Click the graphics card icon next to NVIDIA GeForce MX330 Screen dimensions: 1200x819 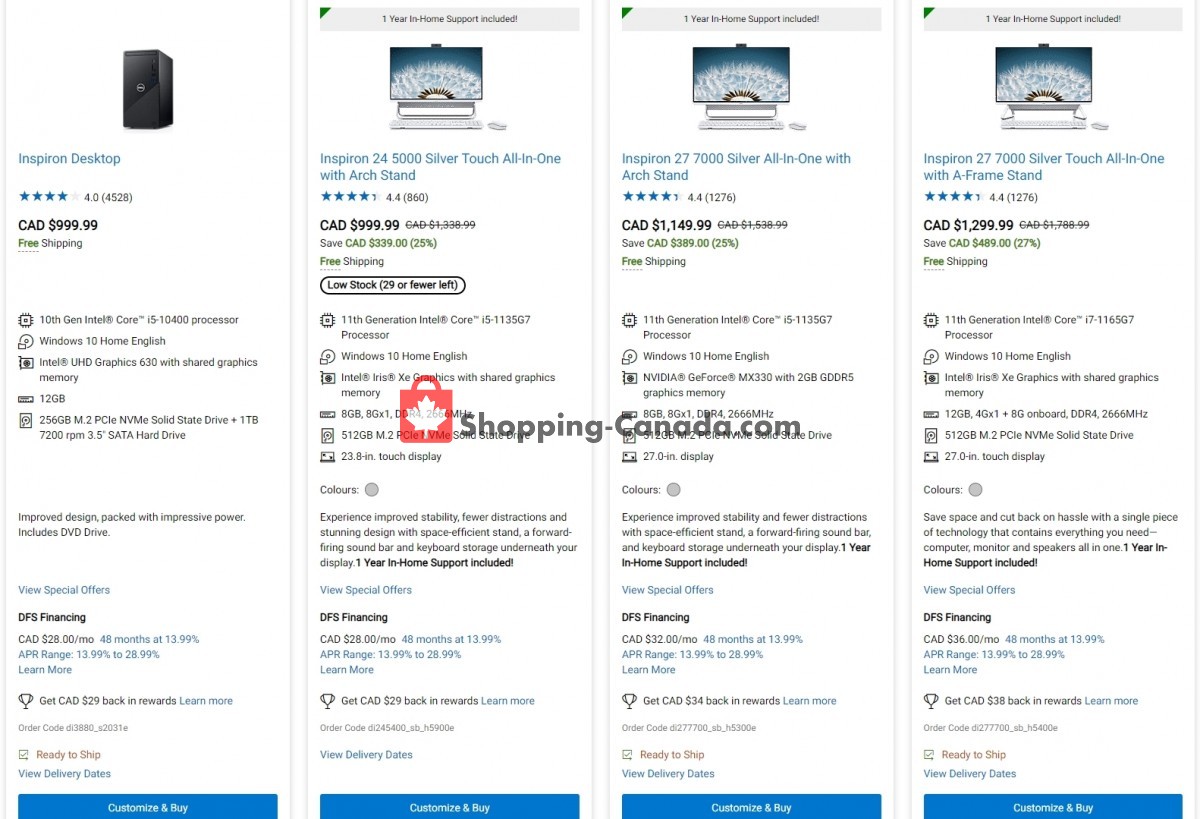click(x=629, y=378)
